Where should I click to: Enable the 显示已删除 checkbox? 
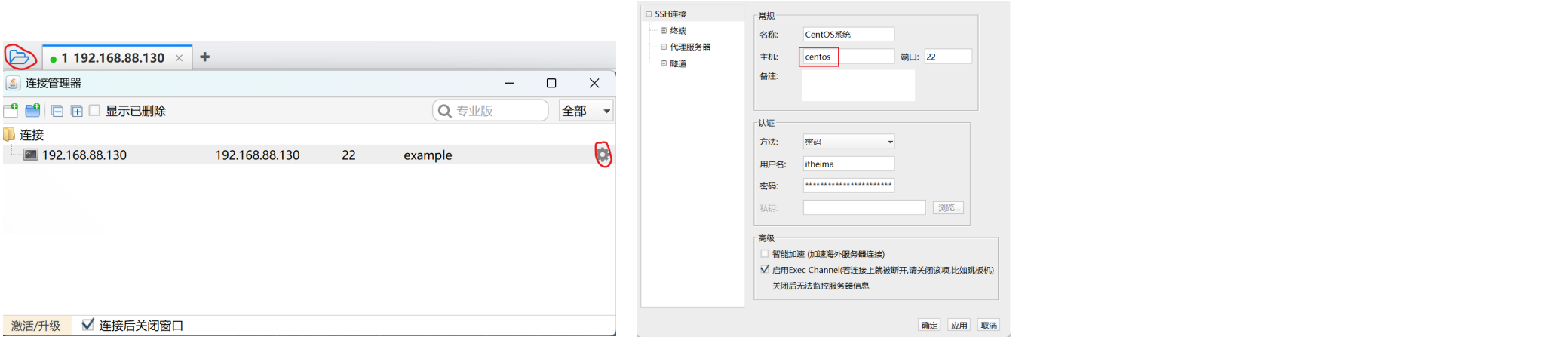pos(94,110)
